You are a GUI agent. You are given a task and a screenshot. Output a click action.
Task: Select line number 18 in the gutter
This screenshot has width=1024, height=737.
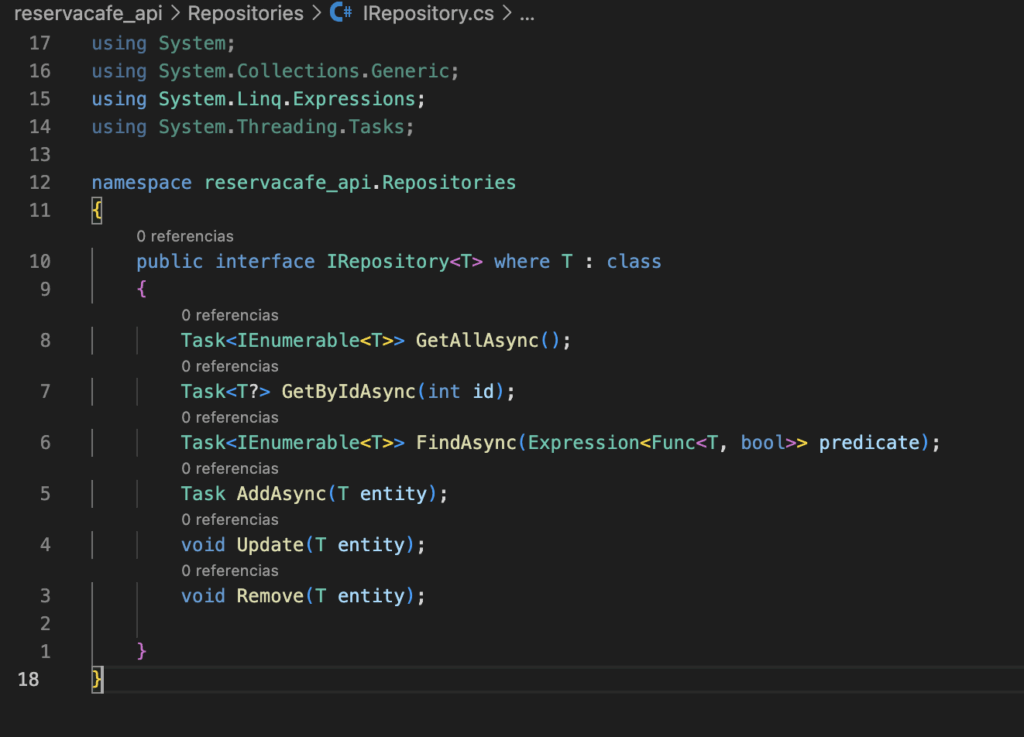29,679
